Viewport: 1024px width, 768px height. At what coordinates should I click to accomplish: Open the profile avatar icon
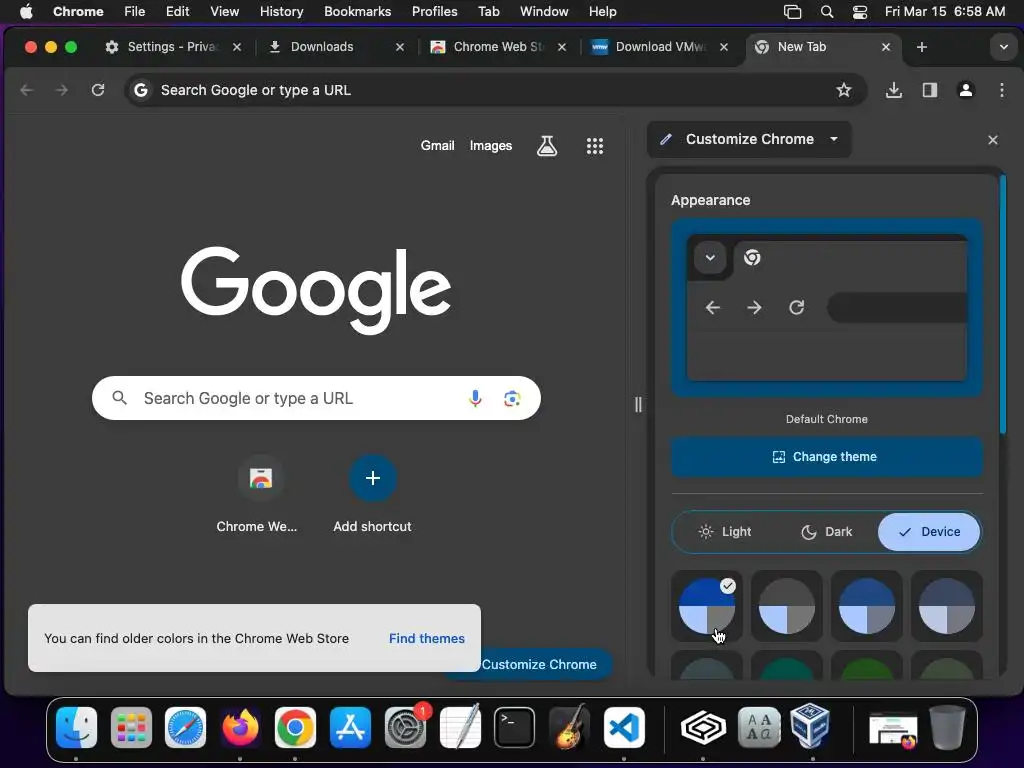click(x=965, y=90)
